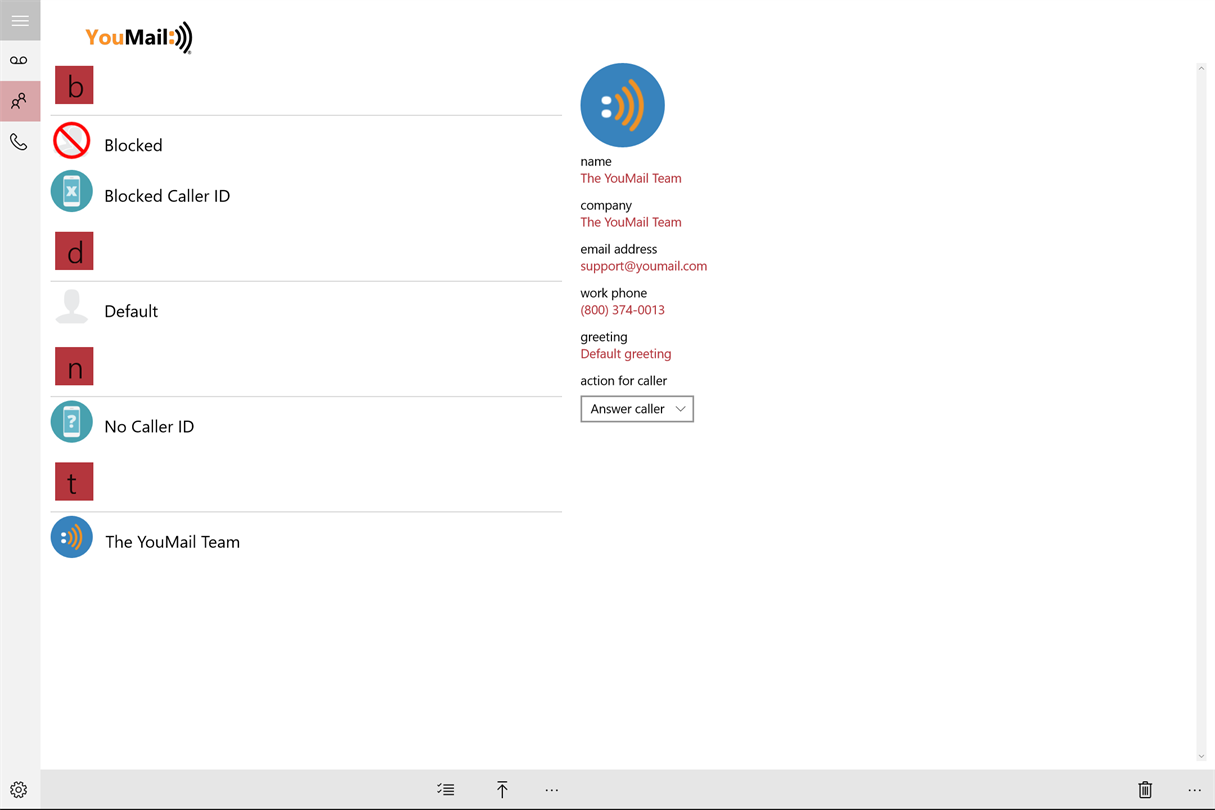Edit company field The YouMail Team
Viewport: 1215px width, 810px height.
[631, 222]
